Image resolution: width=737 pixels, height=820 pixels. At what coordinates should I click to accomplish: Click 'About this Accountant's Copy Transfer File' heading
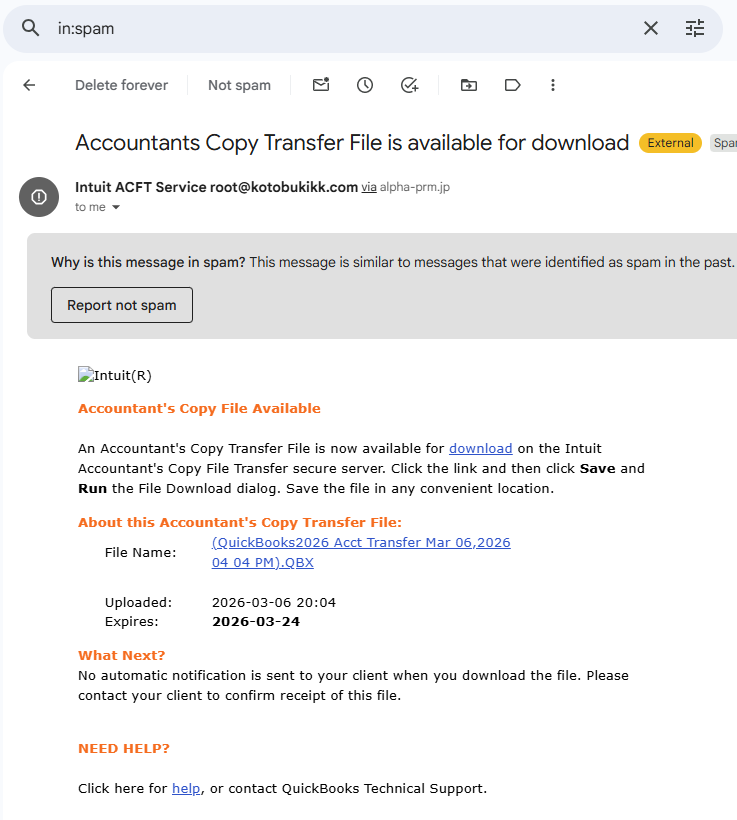tap(240, 522)
